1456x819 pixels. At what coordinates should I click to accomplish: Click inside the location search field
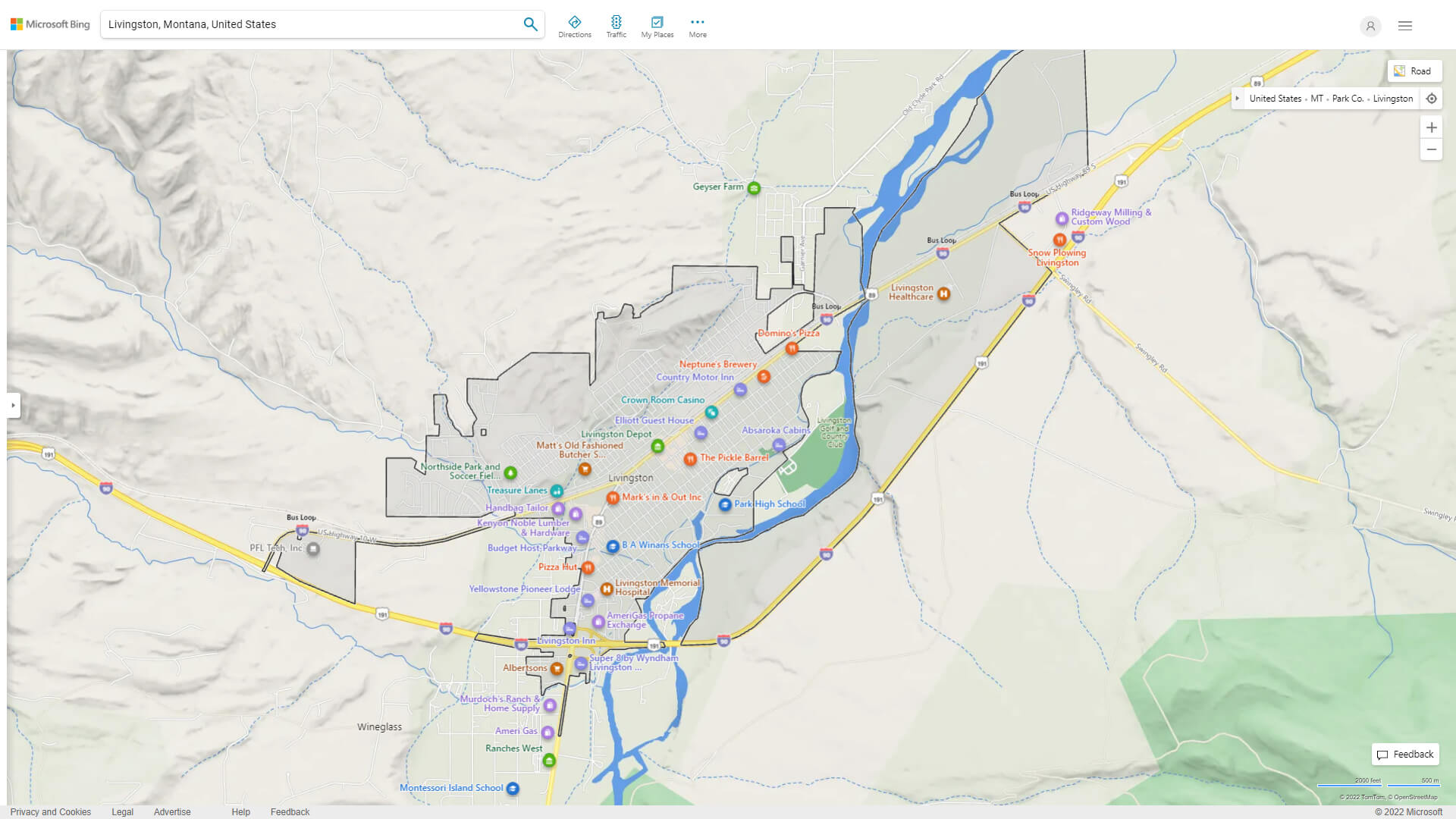pyautogui.click(x=303, y=24)
